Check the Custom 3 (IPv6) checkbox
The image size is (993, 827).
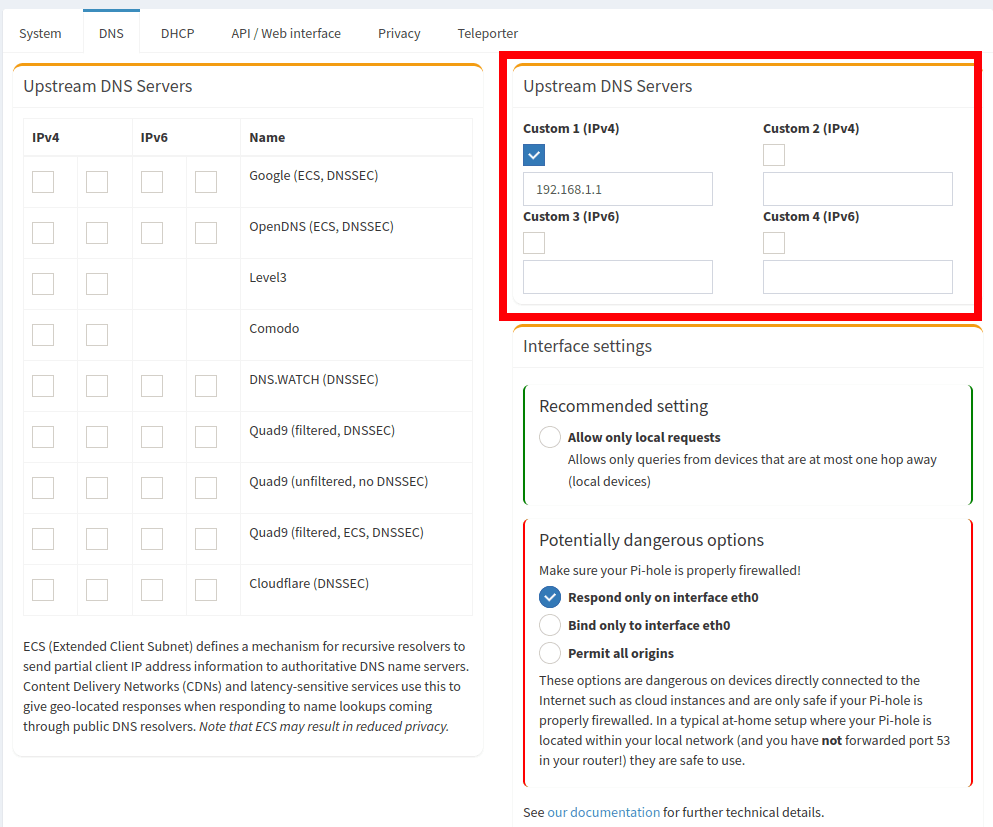pos(533,242)
